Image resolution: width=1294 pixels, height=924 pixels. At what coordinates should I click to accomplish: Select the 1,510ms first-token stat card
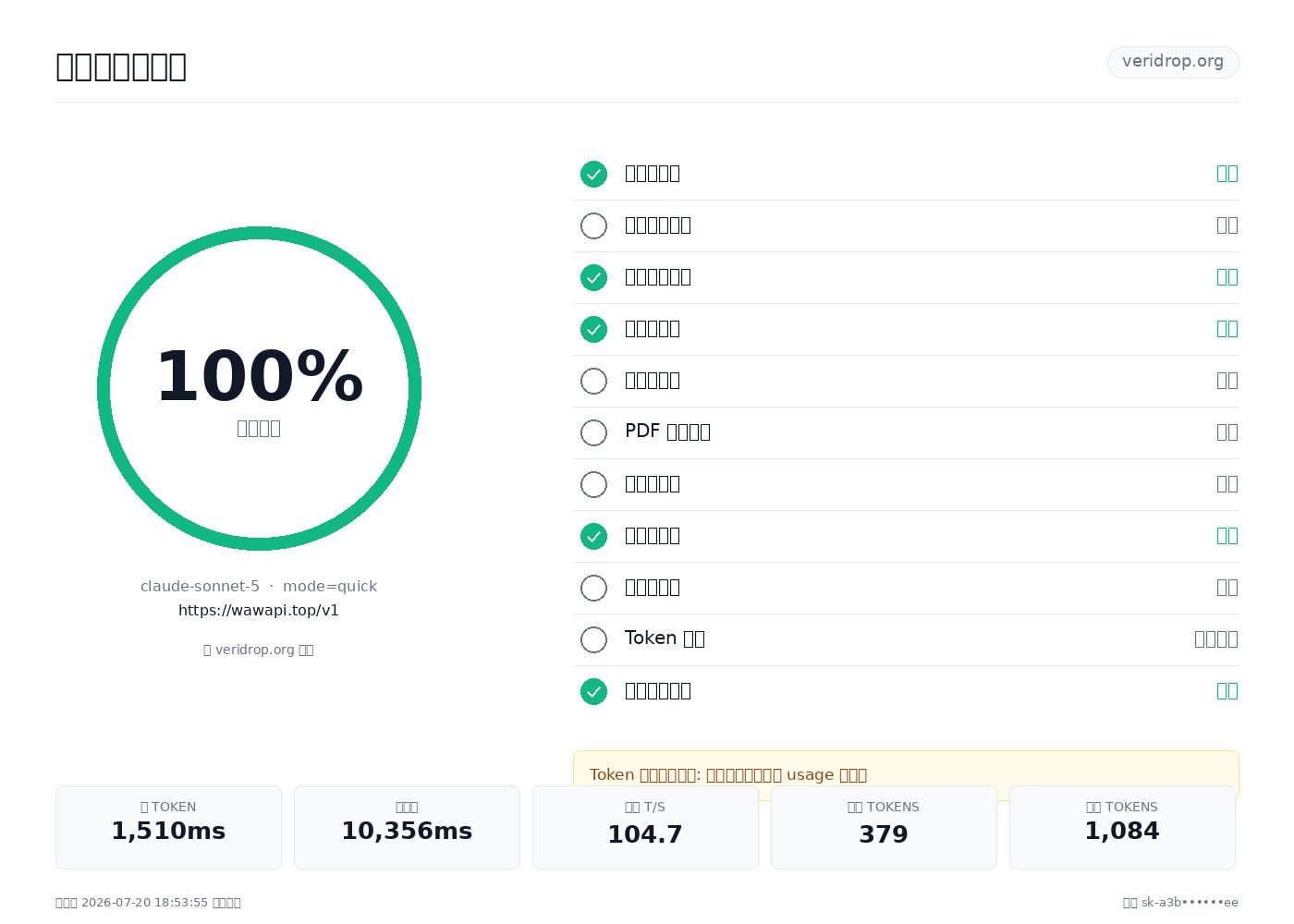pos(168,827)
